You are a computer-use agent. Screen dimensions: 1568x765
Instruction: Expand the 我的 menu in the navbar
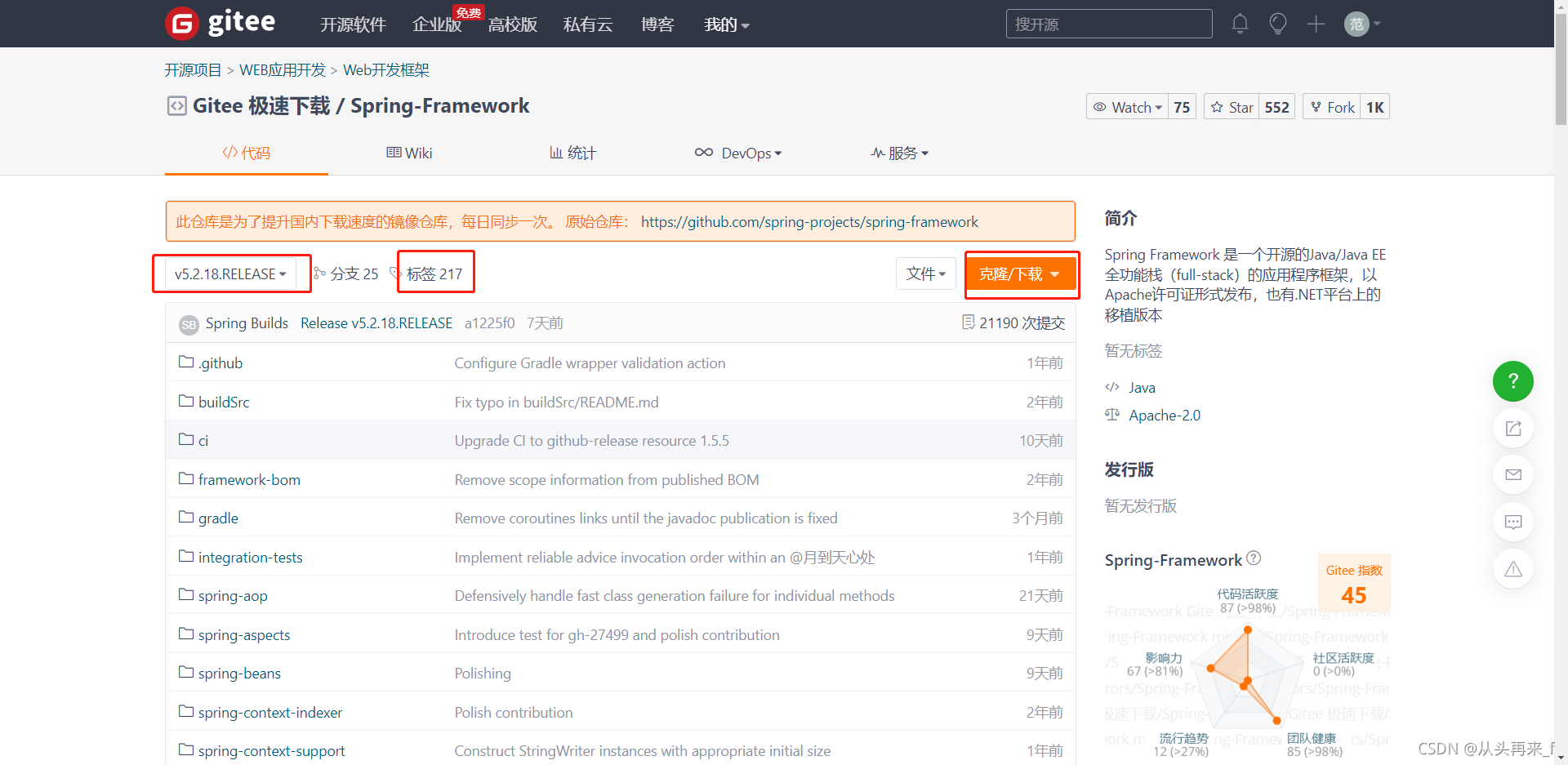point(727,24)
